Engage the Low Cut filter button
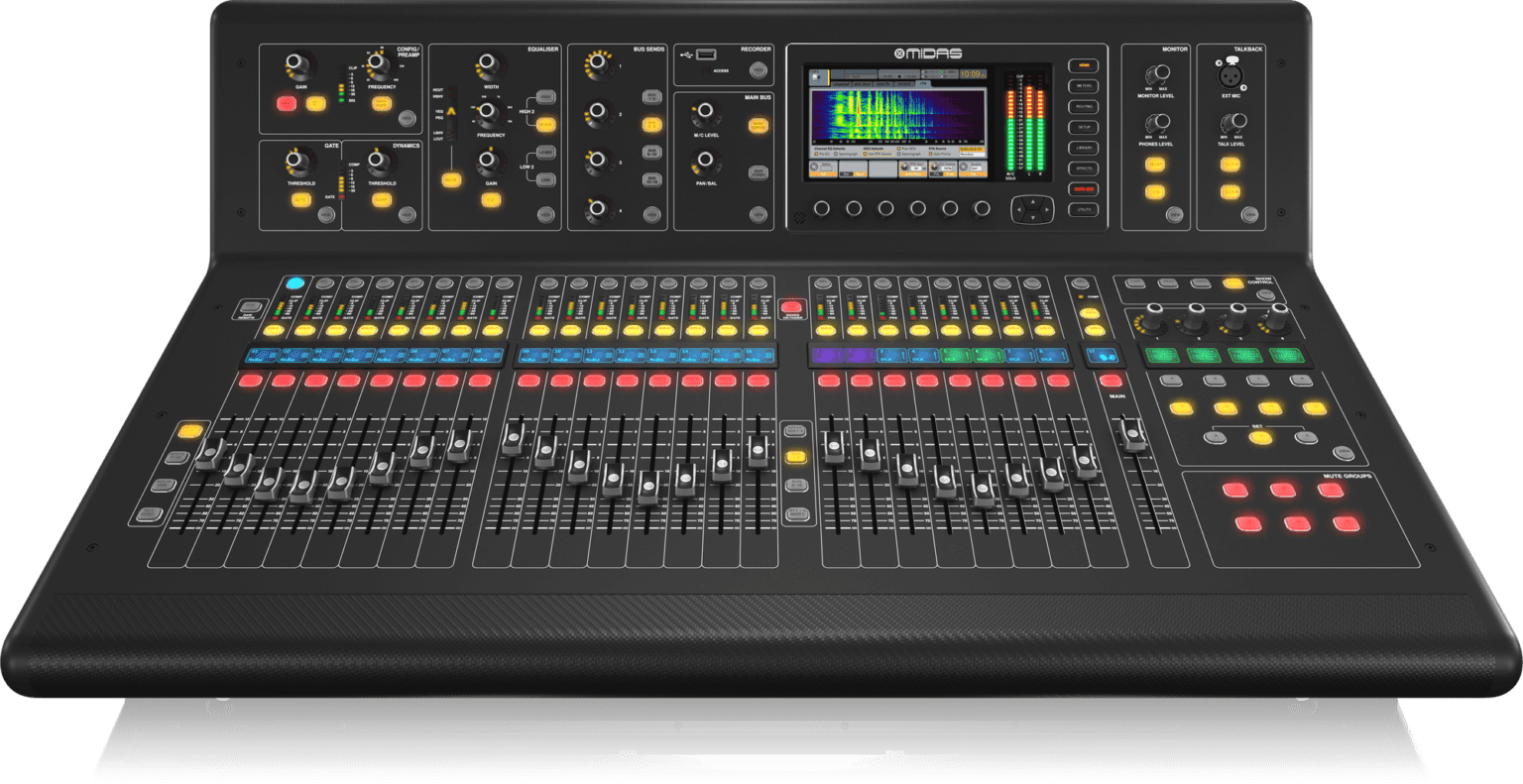 click(382, 103)
